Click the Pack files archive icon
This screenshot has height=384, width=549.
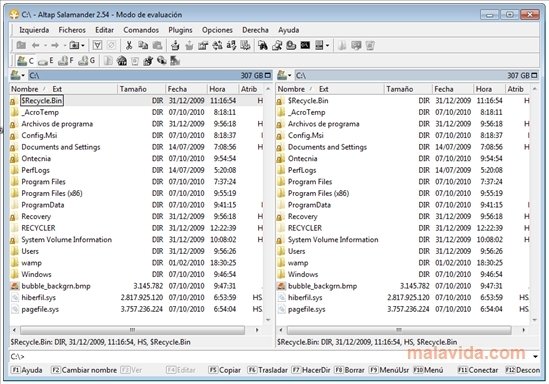point(175,45)
